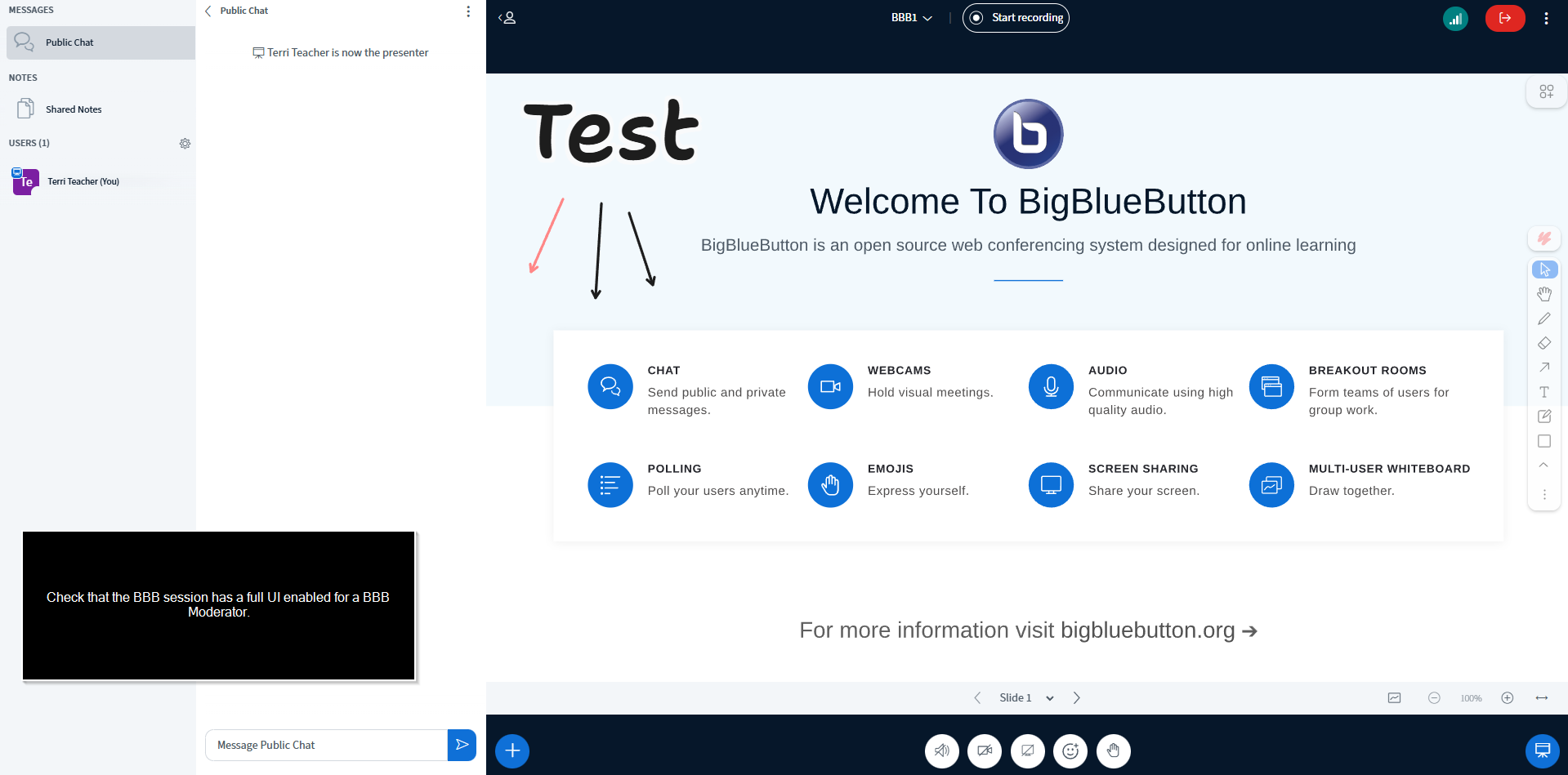Open manage users gear icon

coord(185,144)
